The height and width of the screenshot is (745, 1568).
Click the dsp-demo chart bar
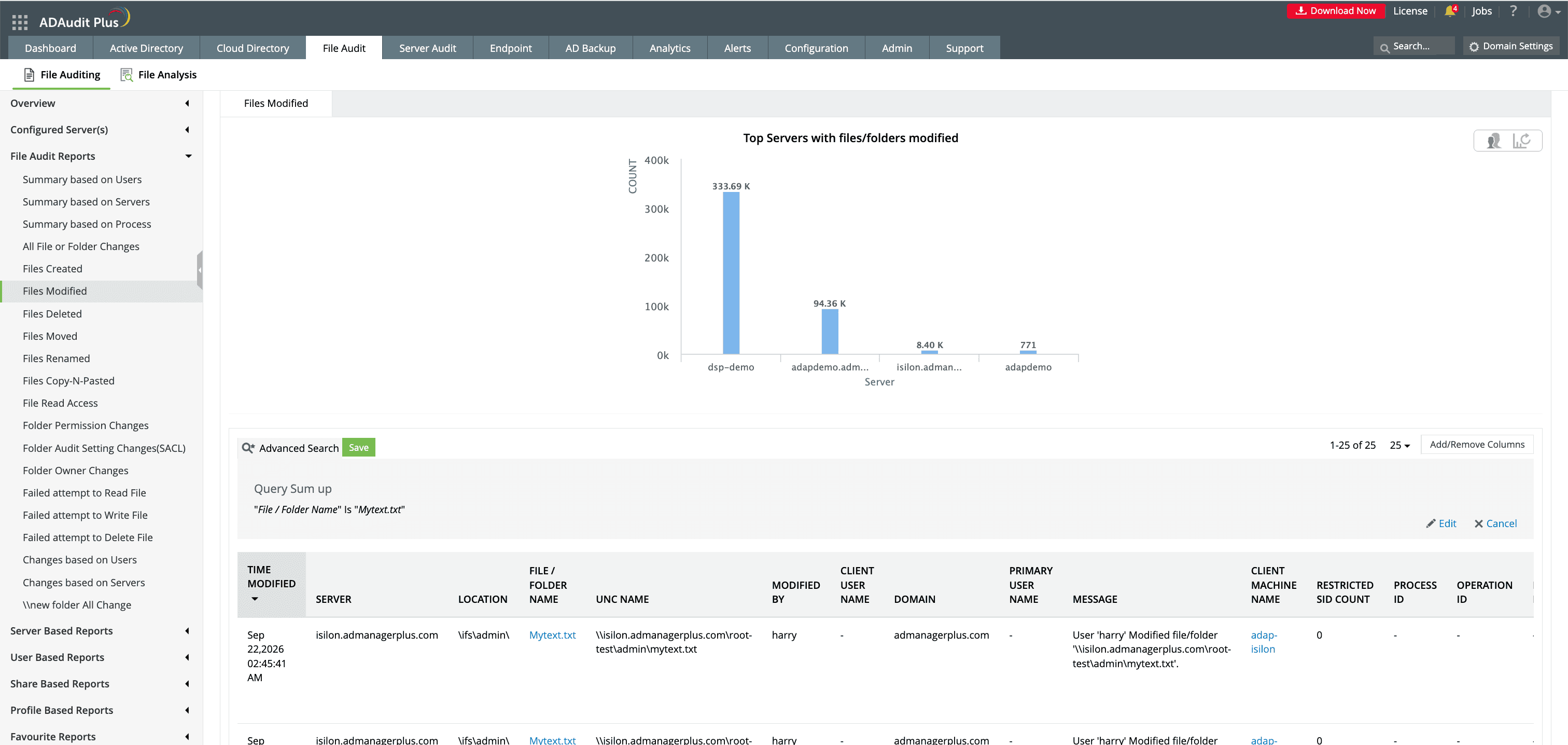tap(731, 273)
